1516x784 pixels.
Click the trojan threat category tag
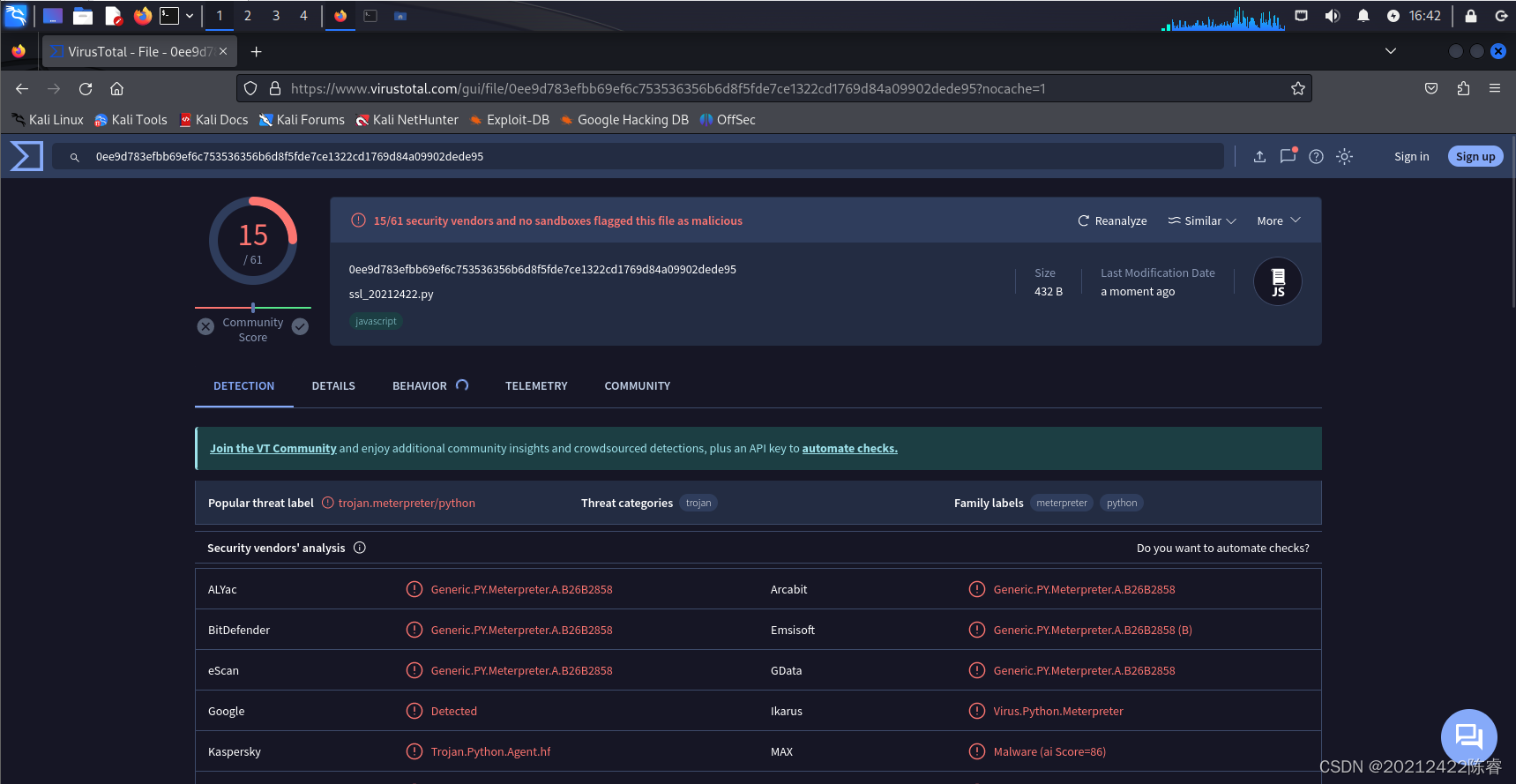pyautogui.click(x=698, y=503)
